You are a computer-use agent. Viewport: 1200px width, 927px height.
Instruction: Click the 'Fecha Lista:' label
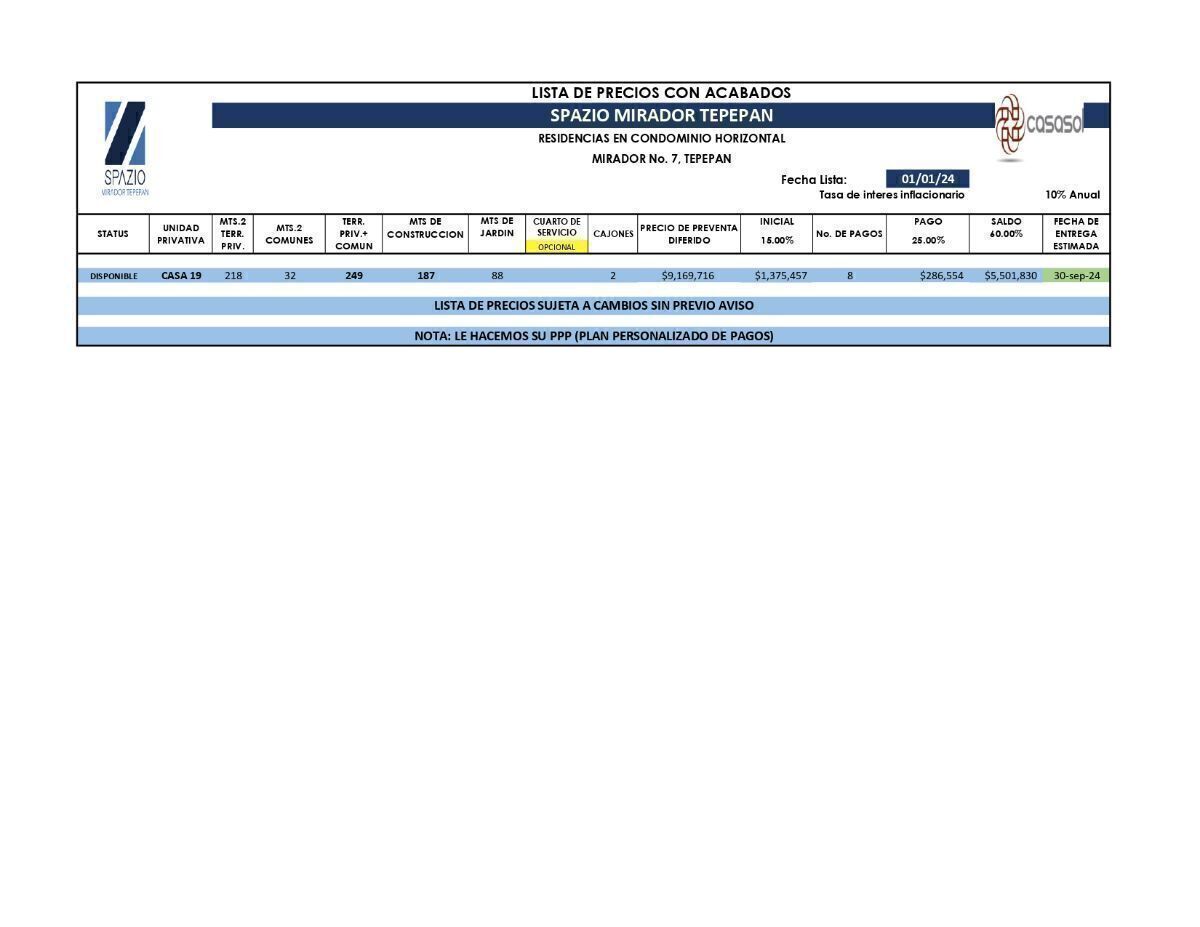(814, 180)
